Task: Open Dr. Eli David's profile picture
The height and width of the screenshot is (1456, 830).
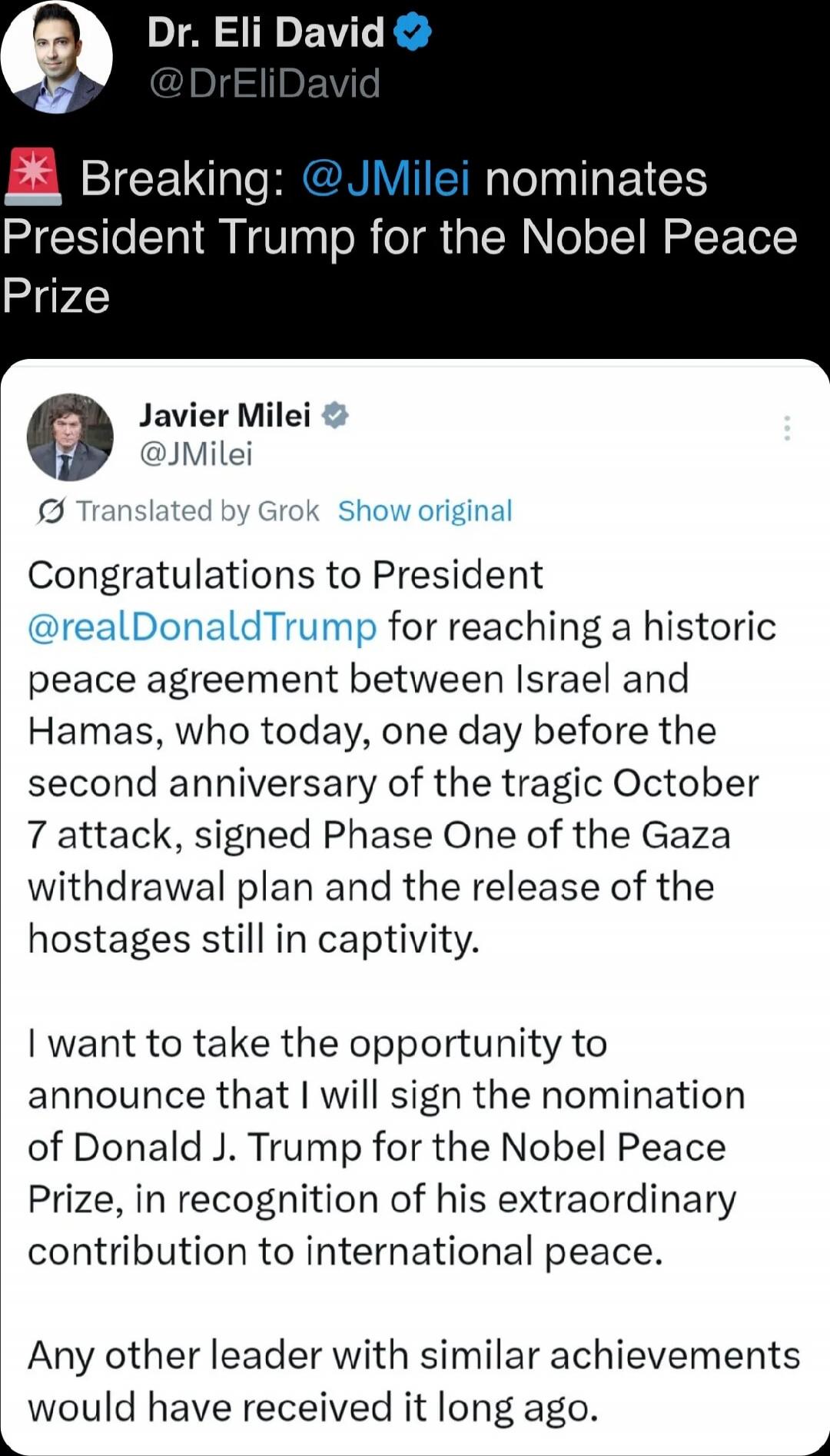Action: click(57, 58)
